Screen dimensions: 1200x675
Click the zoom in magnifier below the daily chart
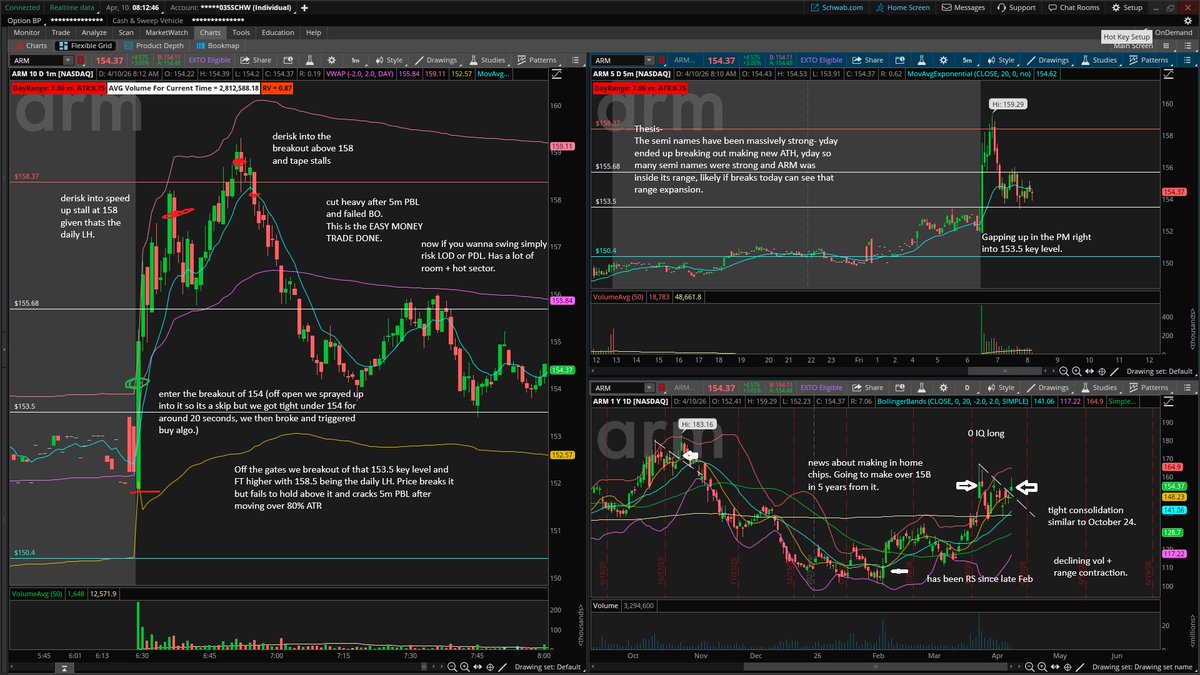(1042, 667)
